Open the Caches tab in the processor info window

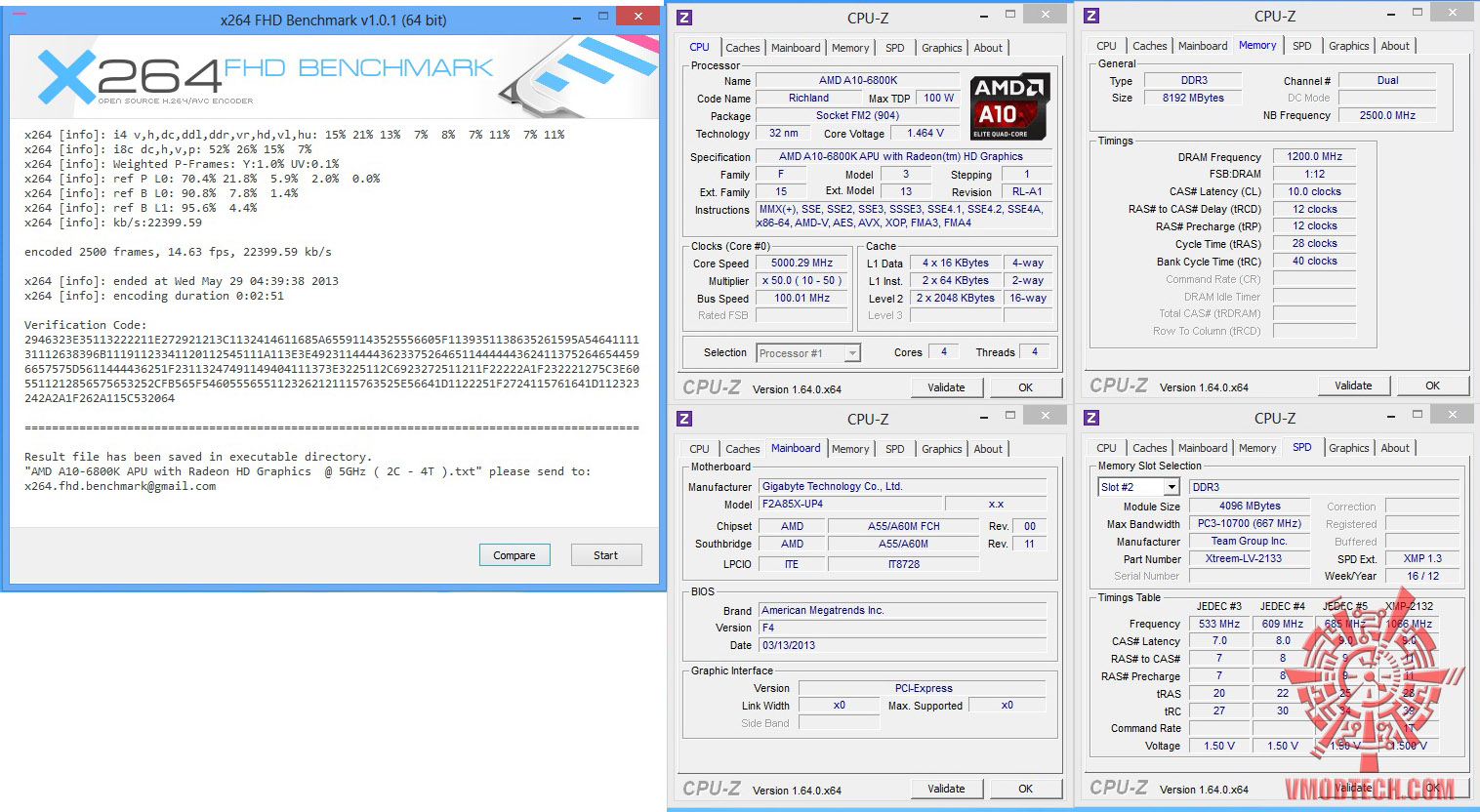(742, 48)
